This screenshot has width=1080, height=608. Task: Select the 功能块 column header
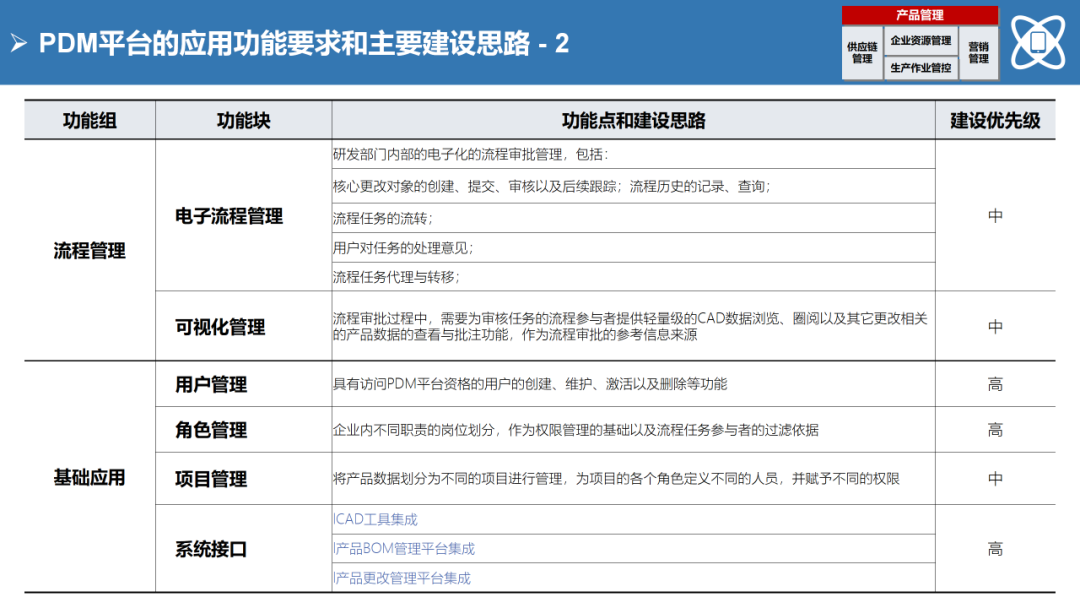[x=243, y=121]
